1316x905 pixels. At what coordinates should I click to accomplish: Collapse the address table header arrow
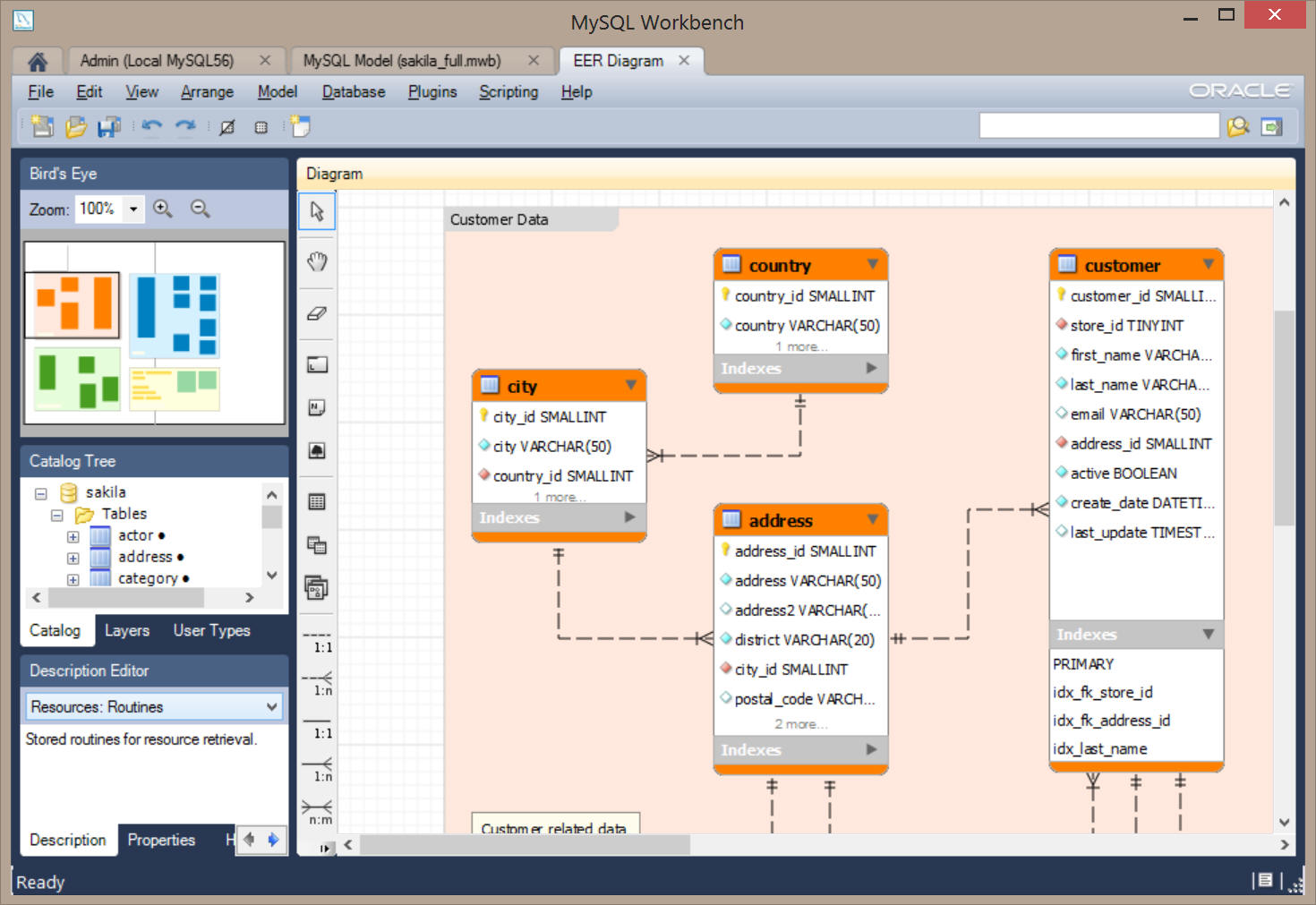point(872,519)
